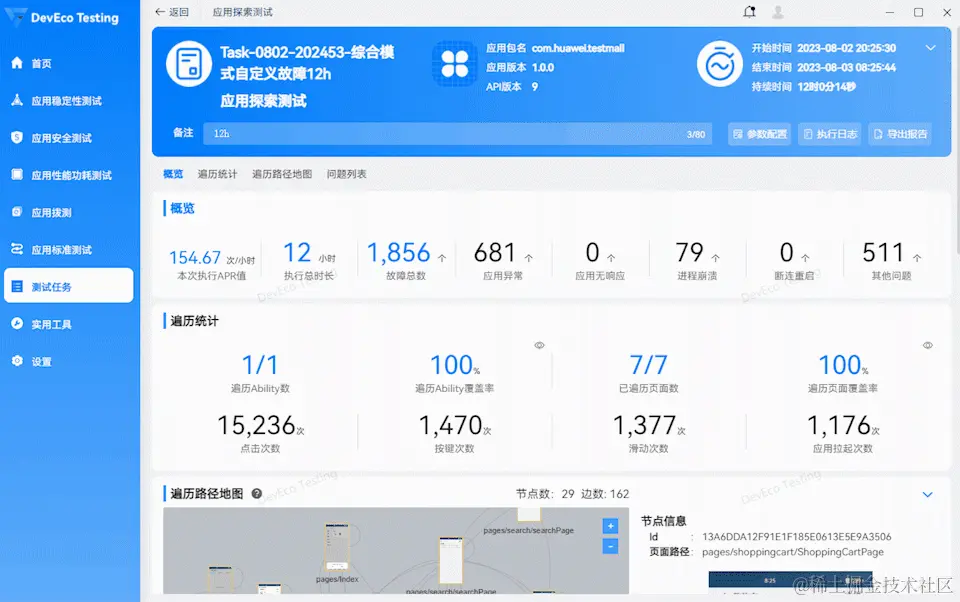960x602 pixels.
Task: Click page path pages/shoppingcart/ShoppingCartPage
Action: pyautogui.click(x=793, y=552)
